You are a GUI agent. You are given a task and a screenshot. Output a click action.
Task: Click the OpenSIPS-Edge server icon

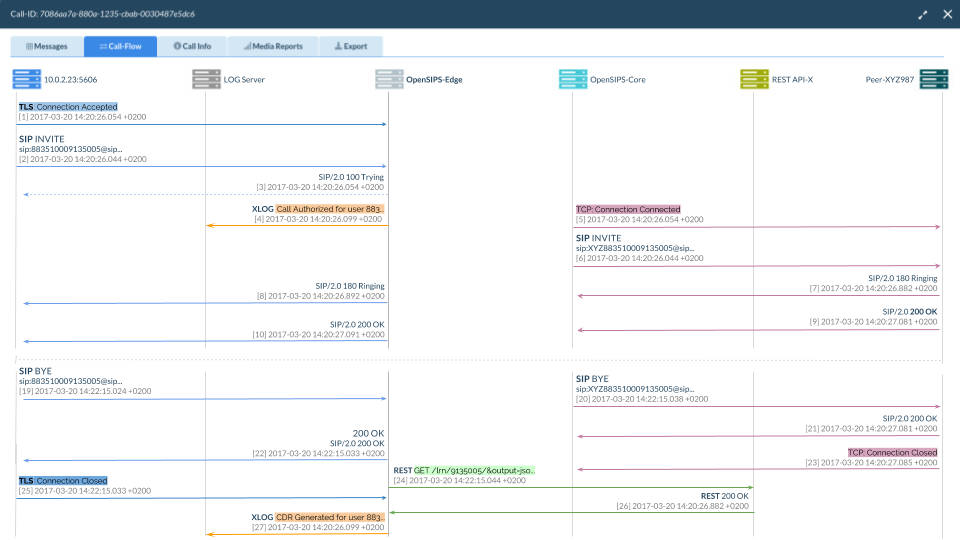[388, 79]
